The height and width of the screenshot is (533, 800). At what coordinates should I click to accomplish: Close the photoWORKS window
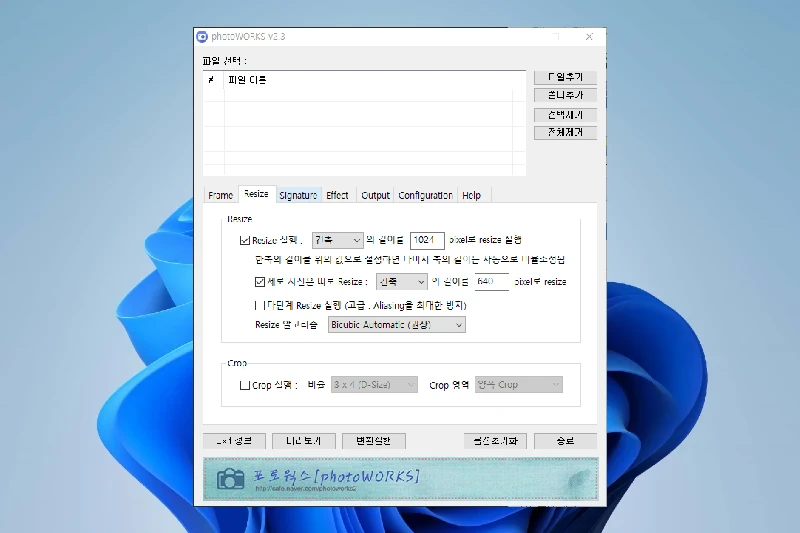(590, 37)
